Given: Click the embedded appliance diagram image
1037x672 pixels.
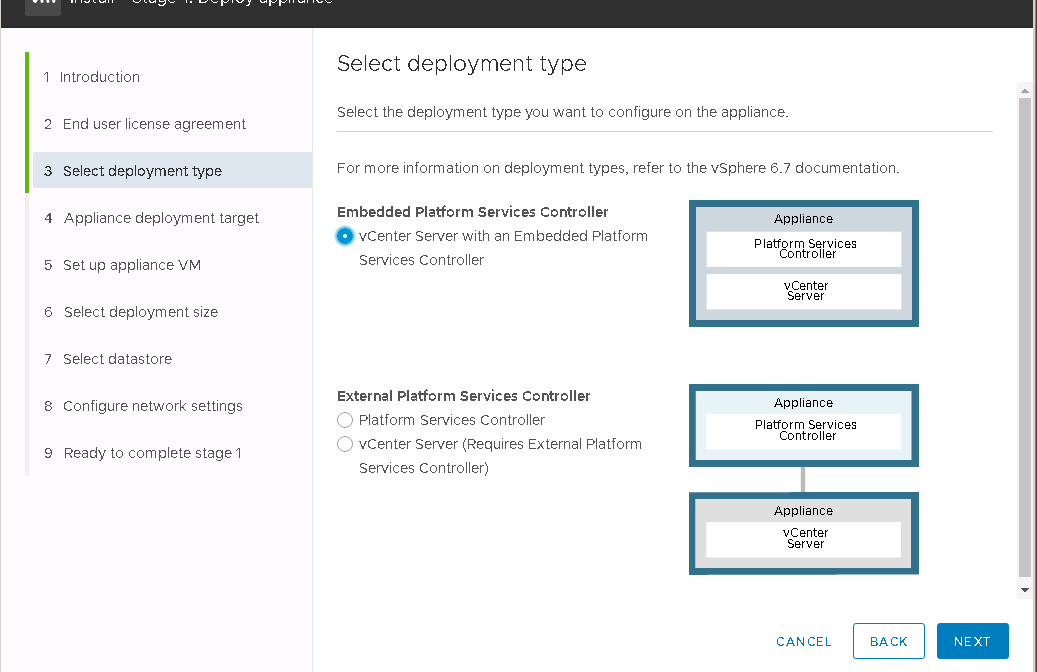Looking at the screenshot, I should 803,263.
